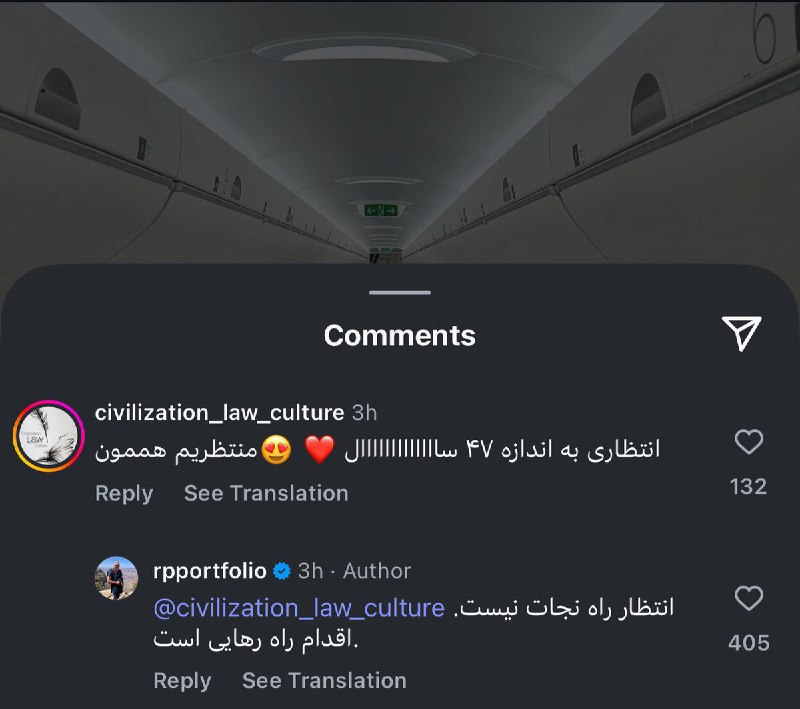Tap the @civilization_law_culture mention
Image resolution: width=800 pixels, height=709 pixels.
[x=299, y=608]
